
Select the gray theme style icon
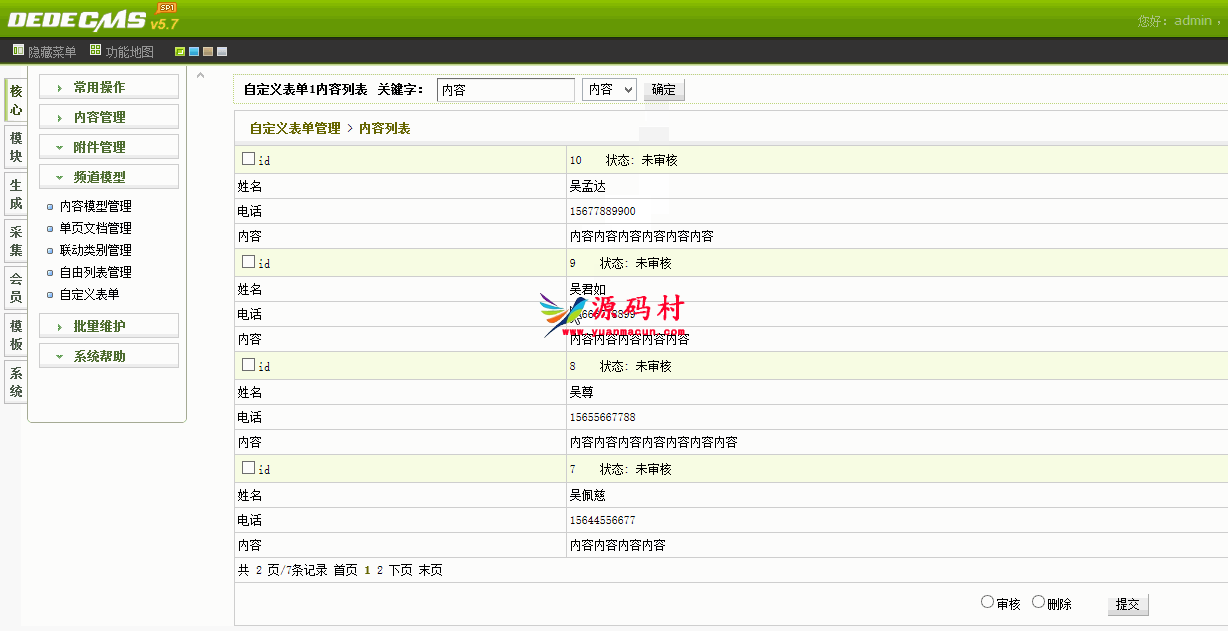click(221, 51)
